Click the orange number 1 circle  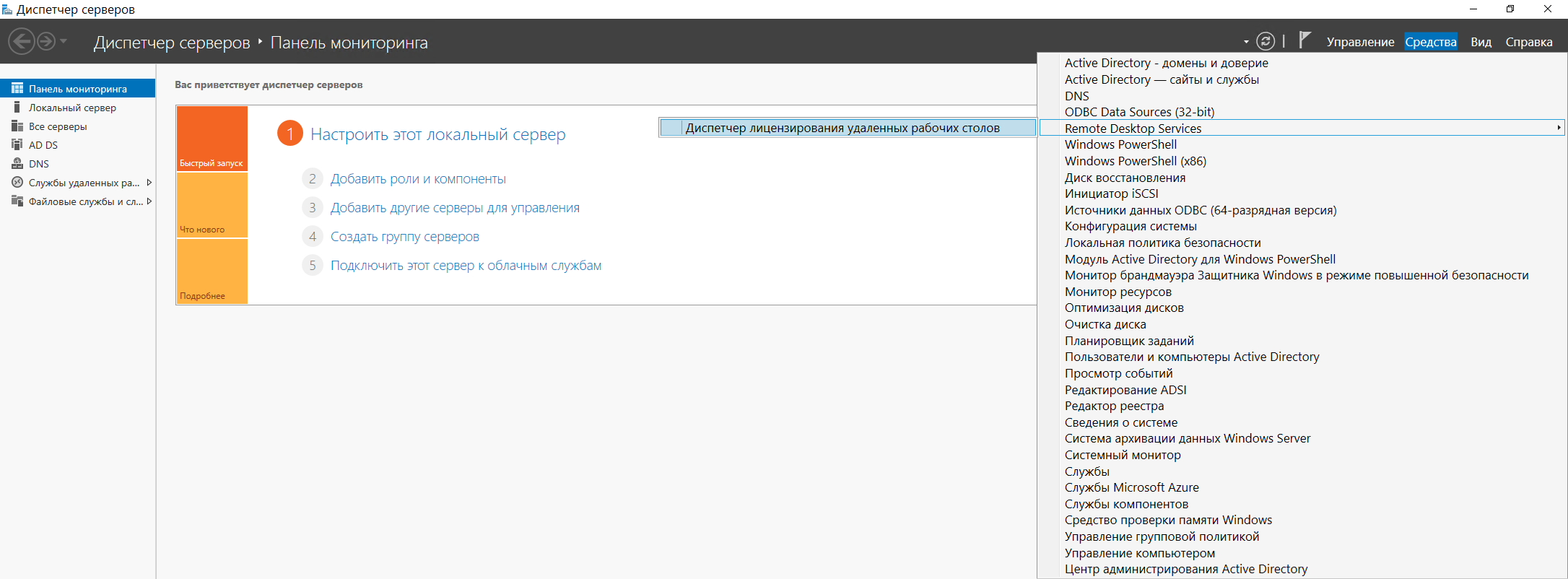[x=290, y=134]
